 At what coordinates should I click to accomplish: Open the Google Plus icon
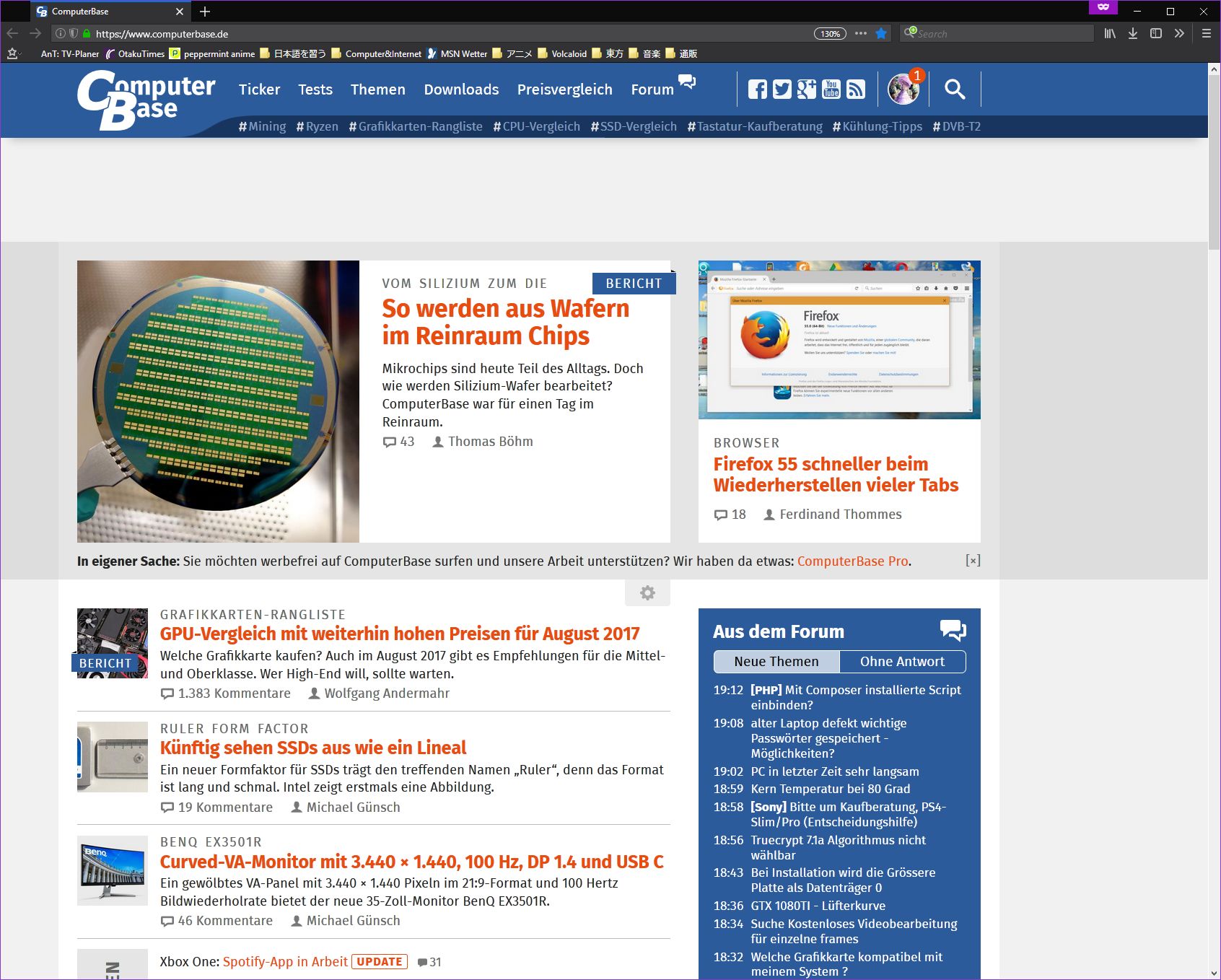(x=807, y=89)
